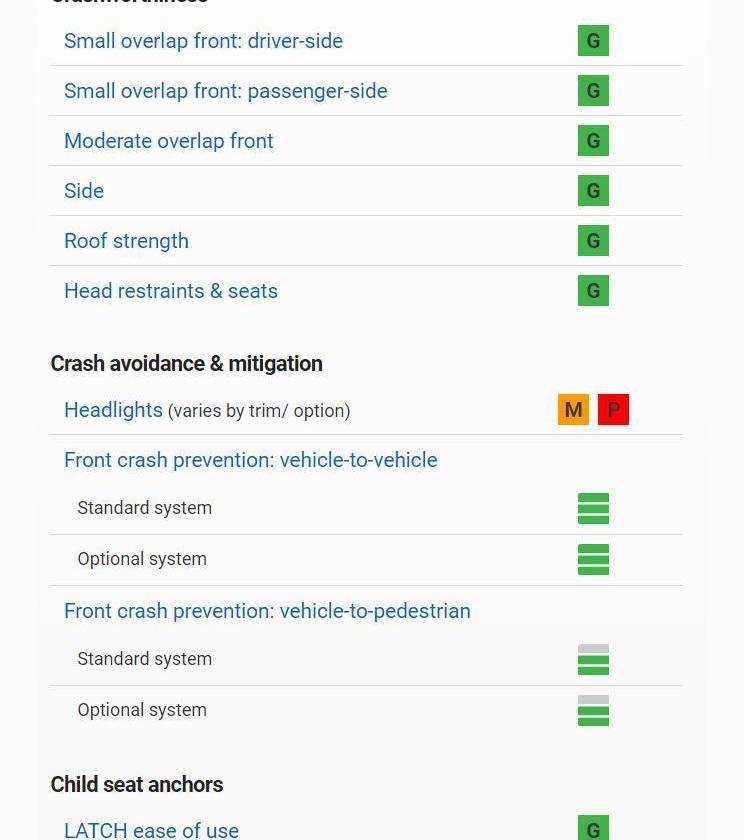This screenshot has width=744, height=840.
Task: Click the G rating badge for passenger-side small overlap
Action: point(593,91)
